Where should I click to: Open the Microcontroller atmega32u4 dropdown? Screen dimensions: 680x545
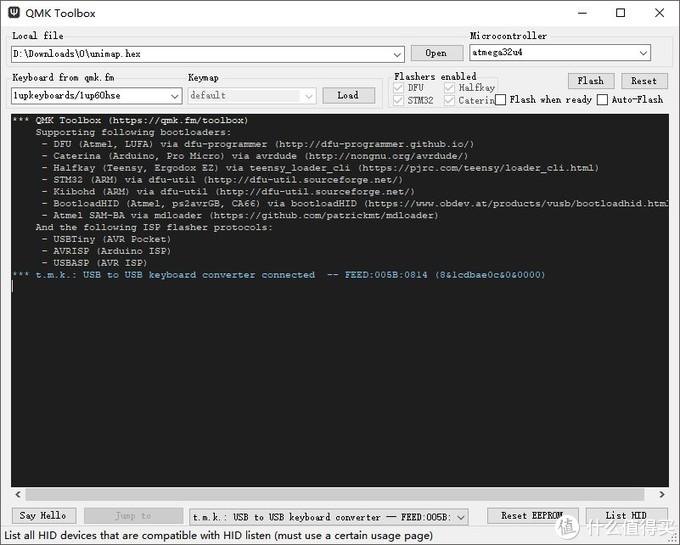[643, 53]
